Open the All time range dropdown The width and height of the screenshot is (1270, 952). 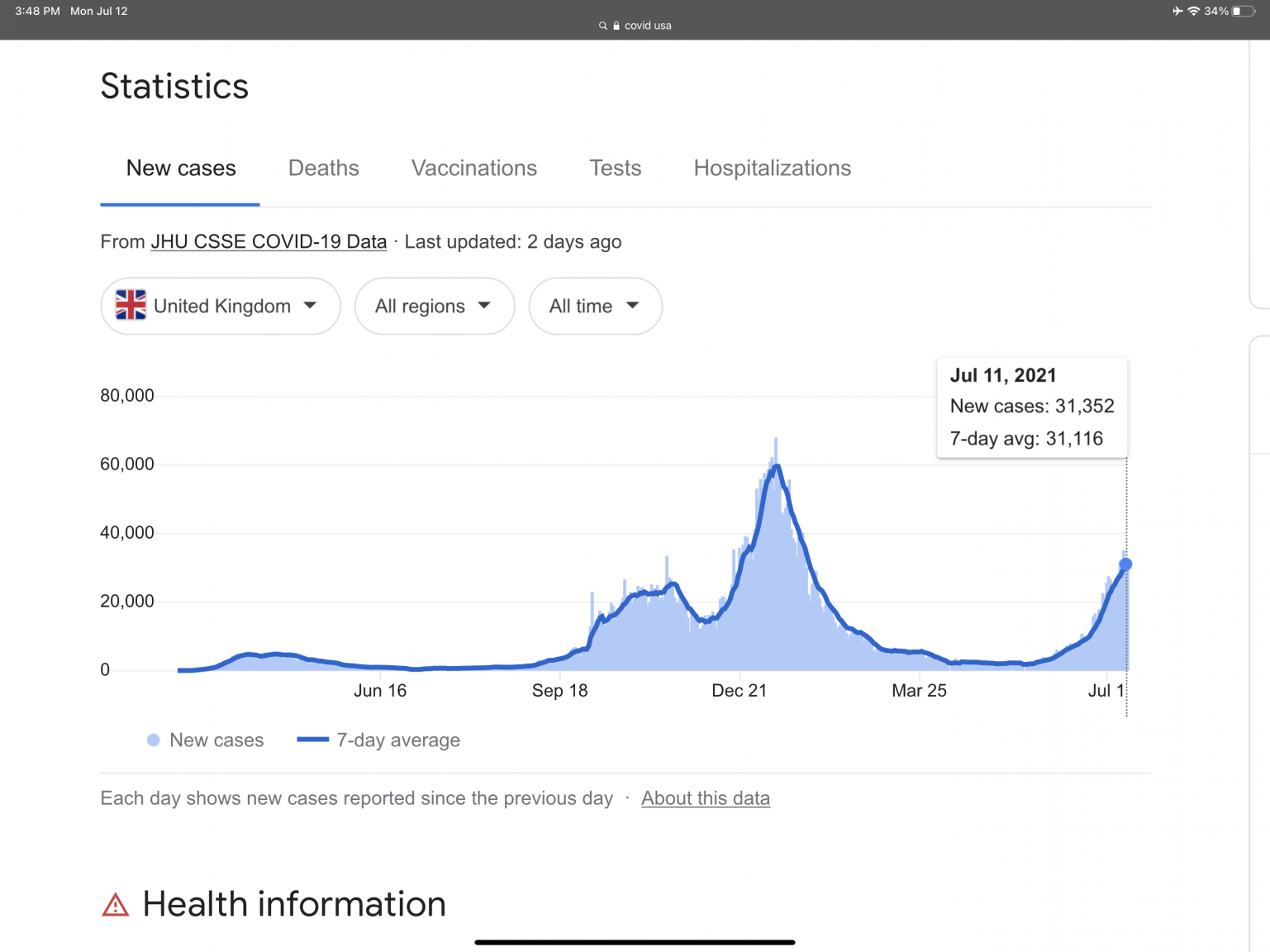click(595, 307)
